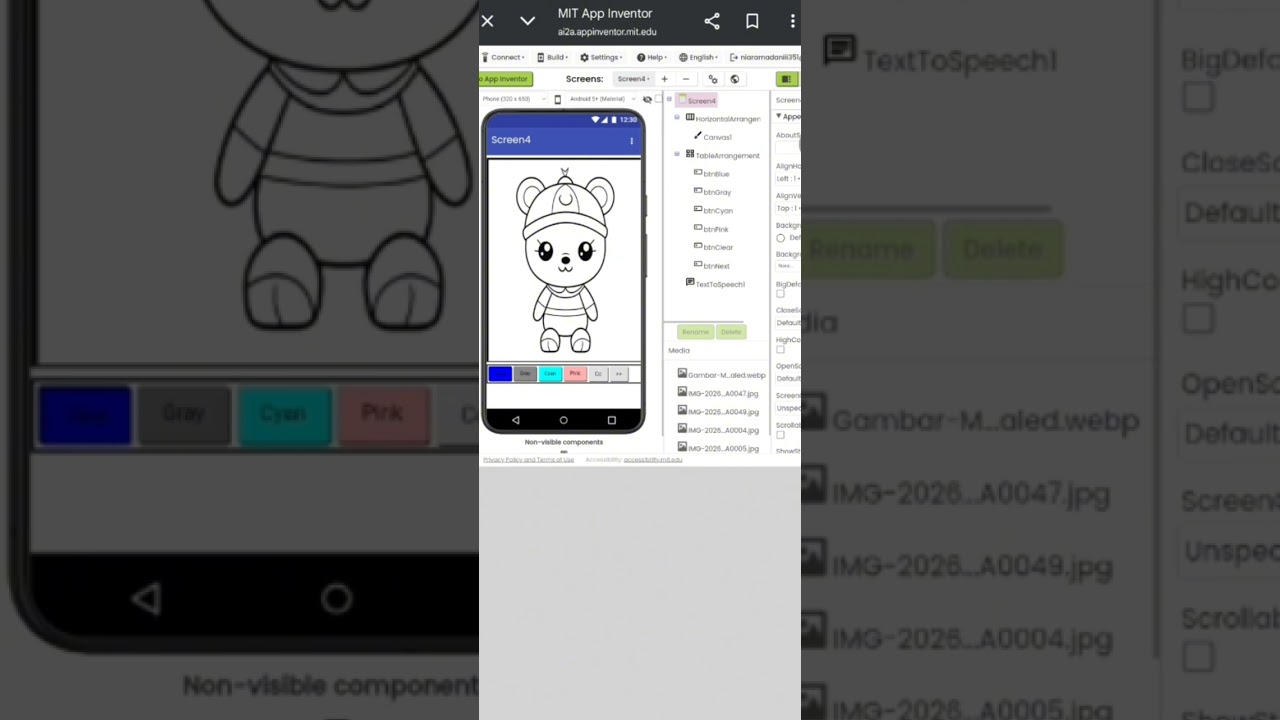Viewport: 1280px width, 720px height.
Task: Select the BackgroundColor Default radio option
Action: click(781, 238)
